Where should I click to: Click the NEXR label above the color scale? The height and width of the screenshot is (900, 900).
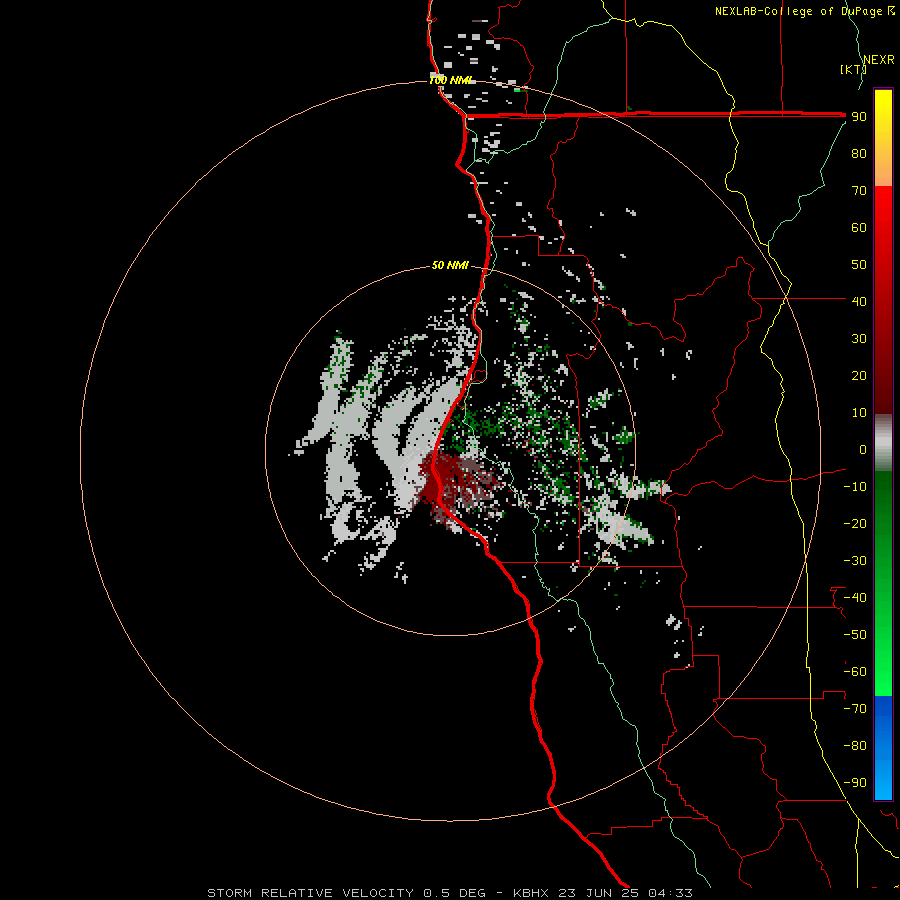[879, 60]
